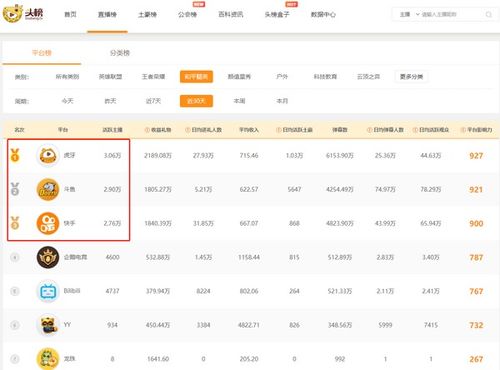
Task: Click the 4822.71 average income cell
Action: point(249,325)
